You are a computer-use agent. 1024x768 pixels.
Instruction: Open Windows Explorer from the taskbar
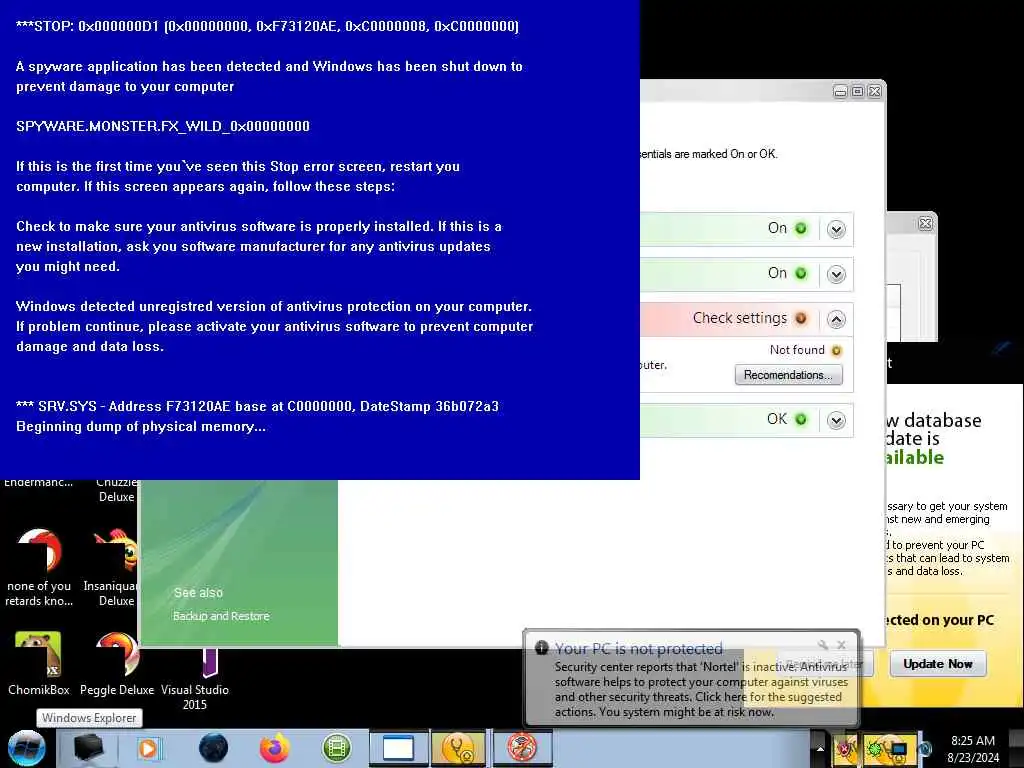point(89,748)
